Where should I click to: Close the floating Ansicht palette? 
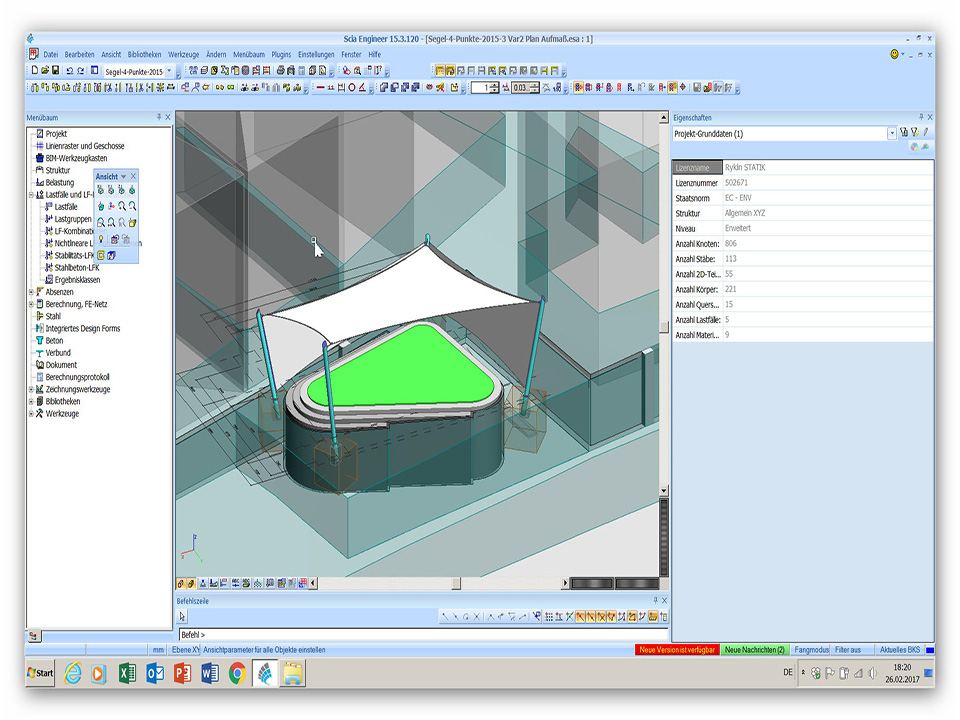(x=133, y=177)
